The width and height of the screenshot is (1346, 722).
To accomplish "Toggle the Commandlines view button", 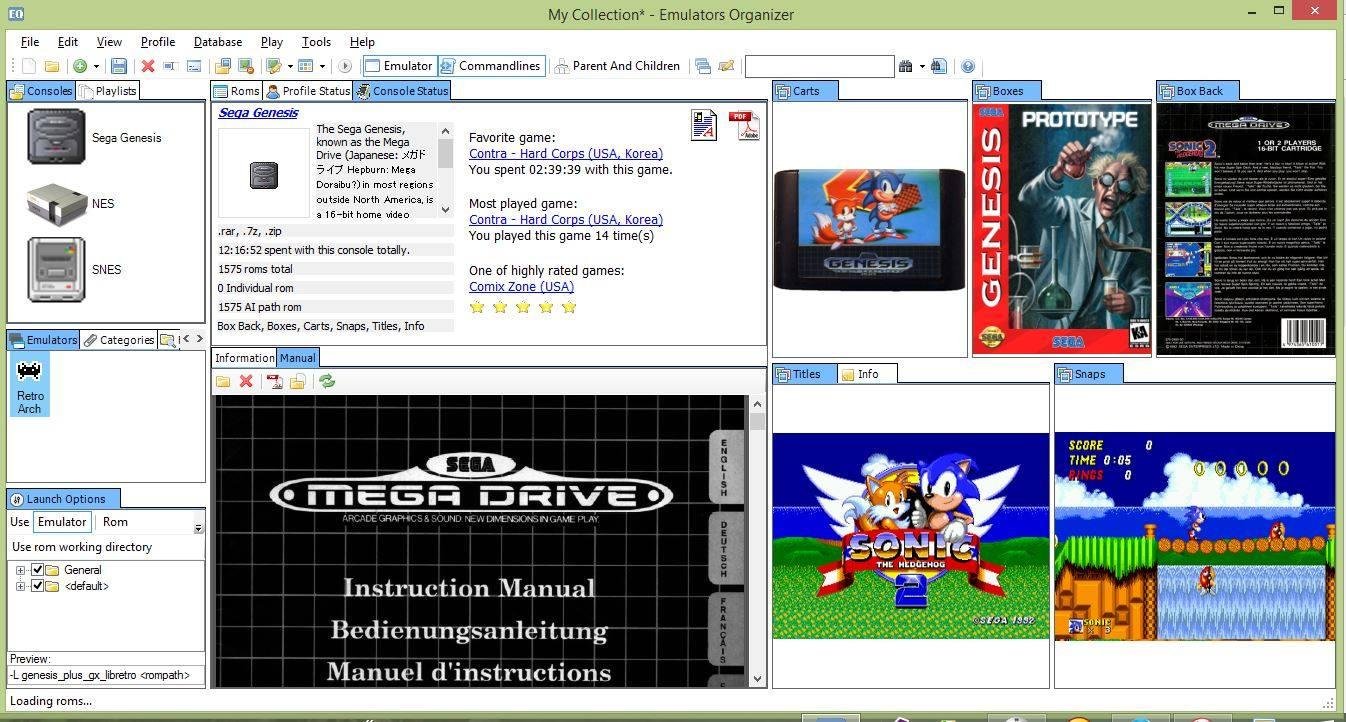I will point(493,66).
